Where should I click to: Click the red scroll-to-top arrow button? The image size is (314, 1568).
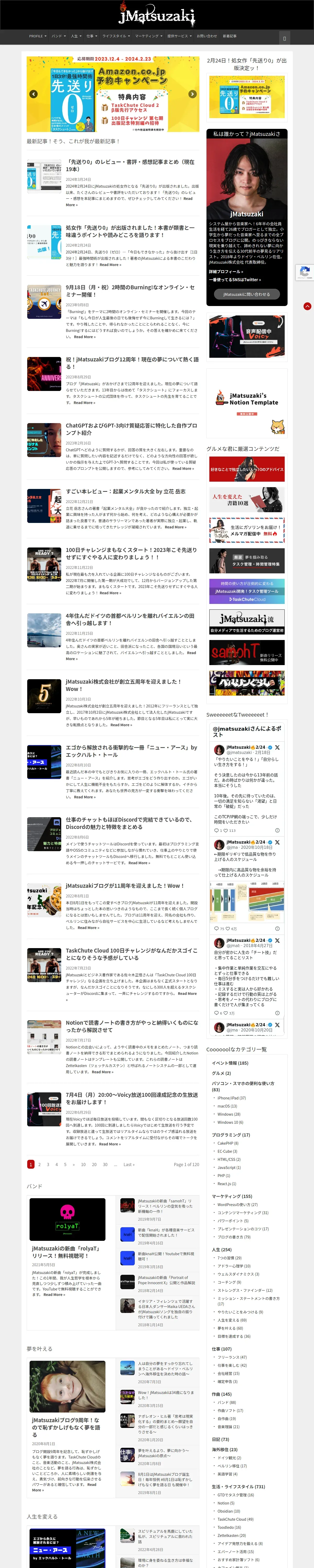click(307, 306)
